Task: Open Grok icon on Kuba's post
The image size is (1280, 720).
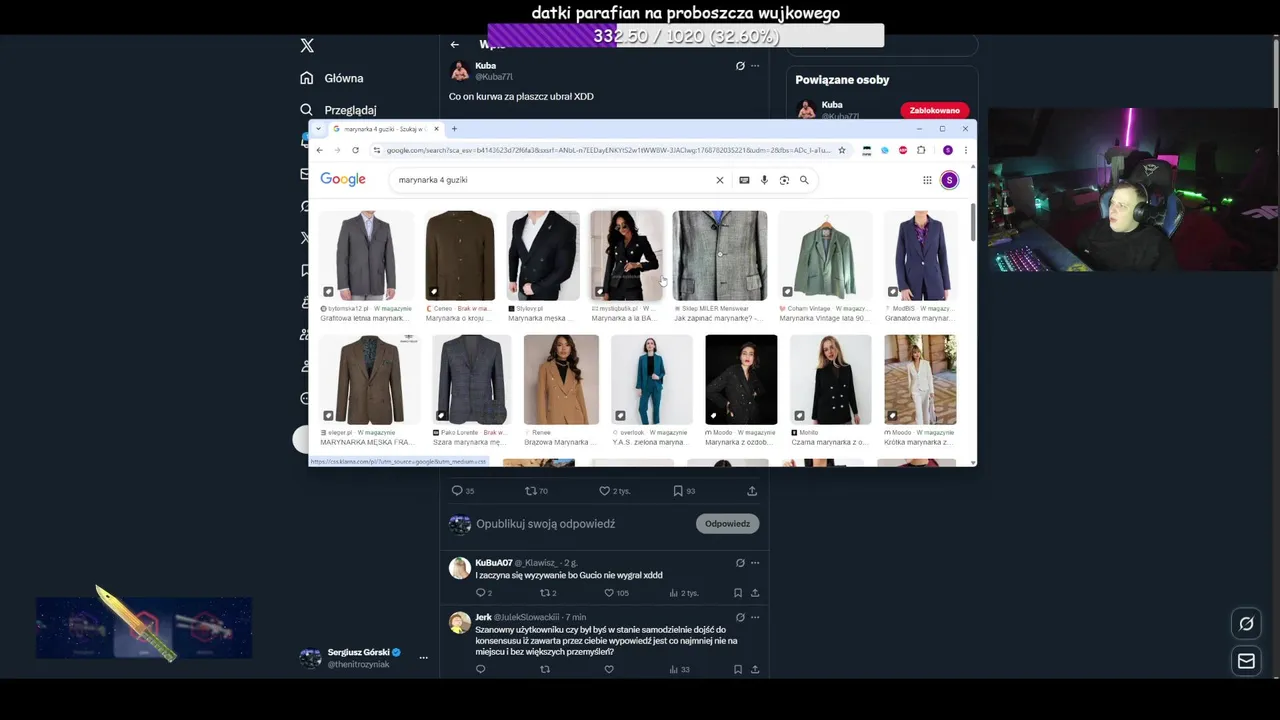Action: point(740,66)
